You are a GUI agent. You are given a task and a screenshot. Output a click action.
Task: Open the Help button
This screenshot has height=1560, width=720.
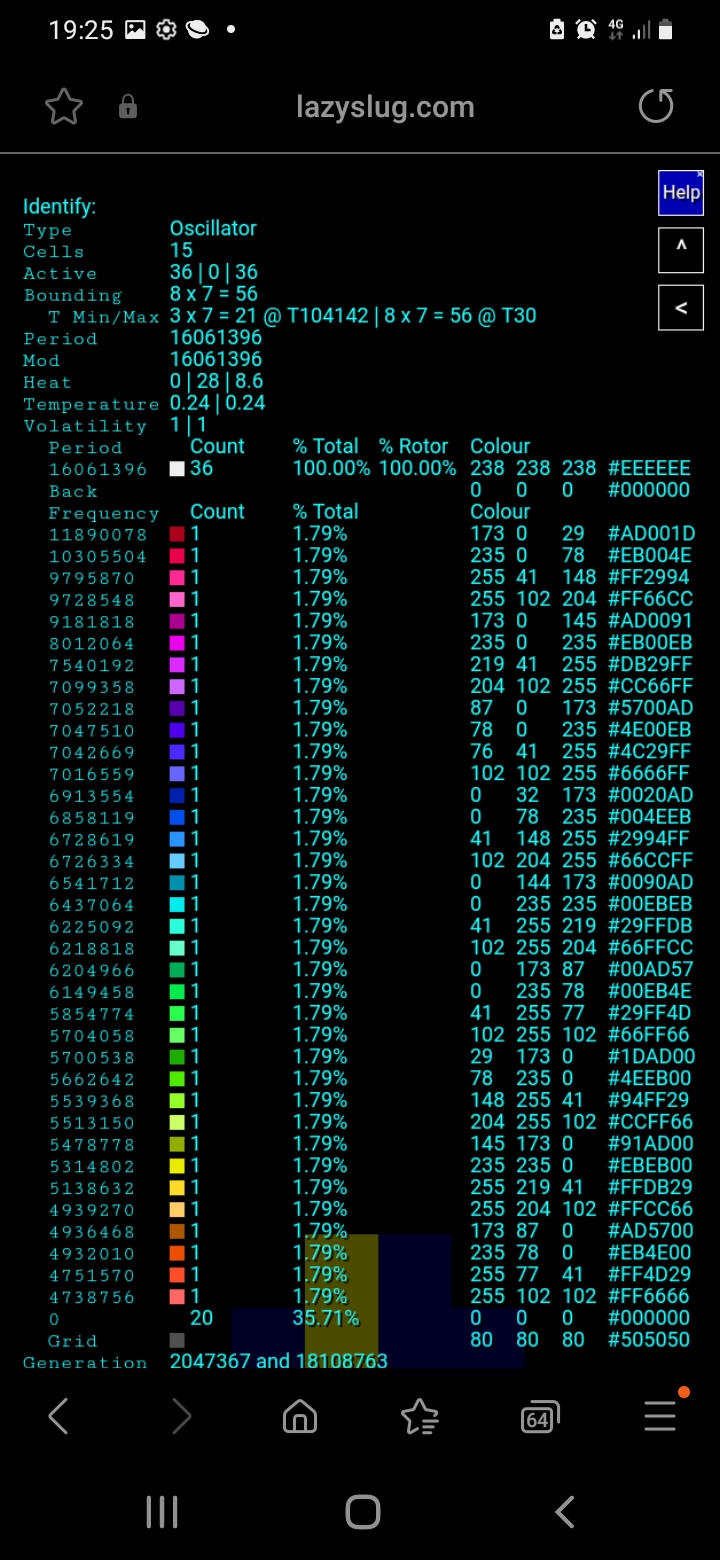[x=681, y=193]
